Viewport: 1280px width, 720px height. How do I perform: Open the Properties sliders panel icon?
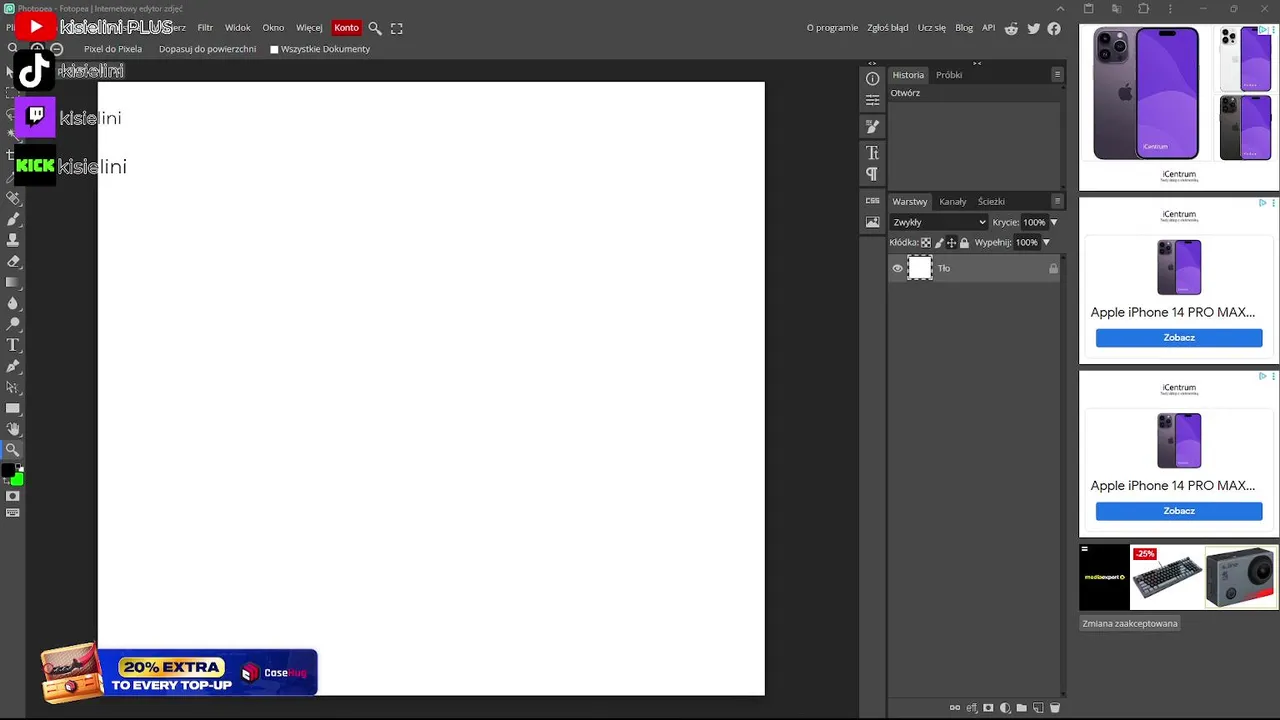click(x=872, y=100)
